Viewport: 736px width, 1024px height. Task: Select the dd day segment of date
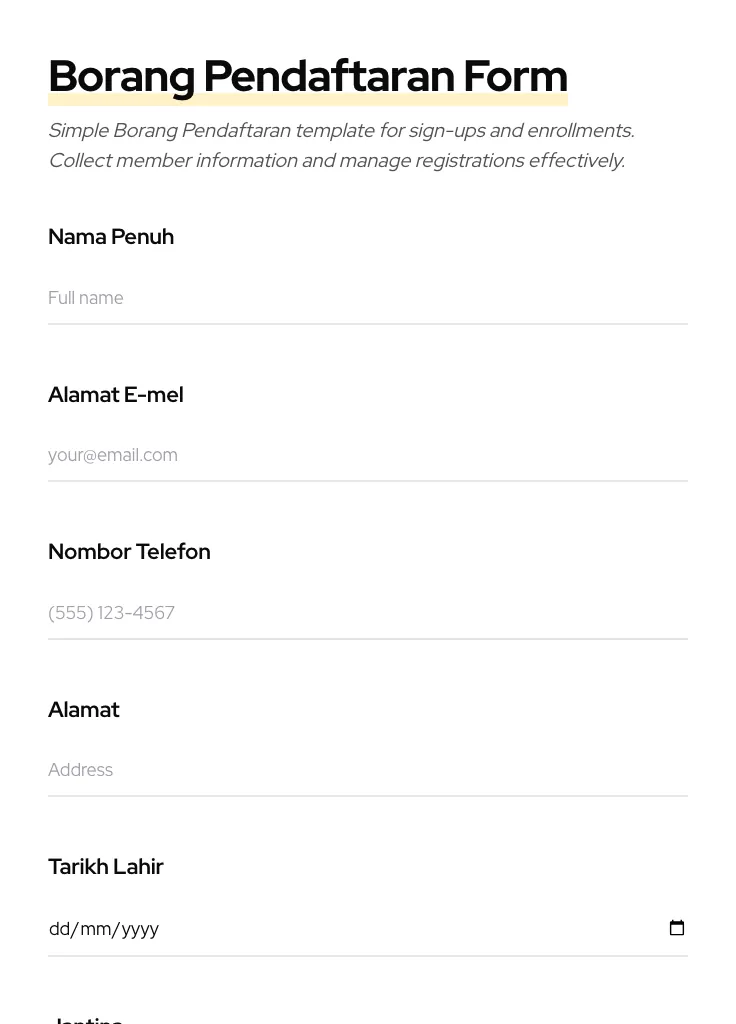59,929
